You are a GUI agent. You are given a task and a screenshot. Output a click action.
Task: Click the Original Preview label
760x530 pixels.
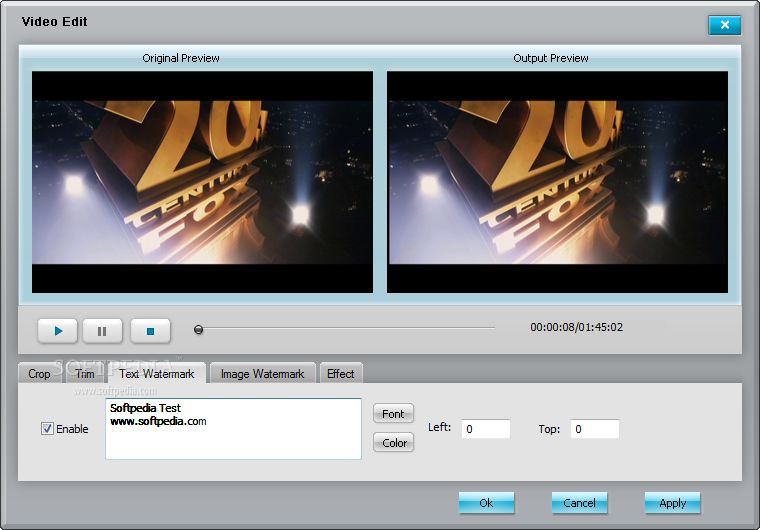181,58
